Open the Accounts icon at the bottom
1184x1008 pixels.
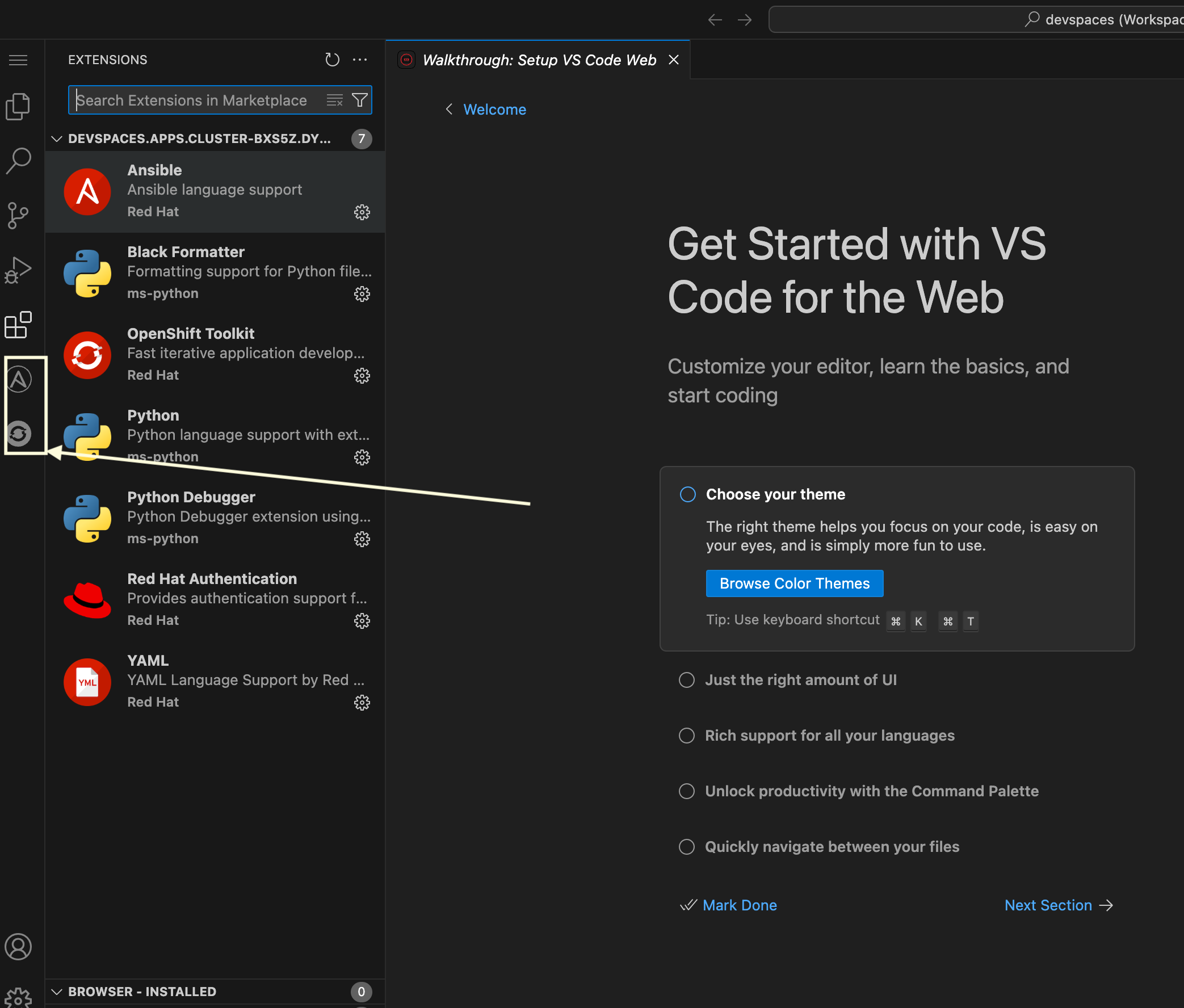coord(19,947)
